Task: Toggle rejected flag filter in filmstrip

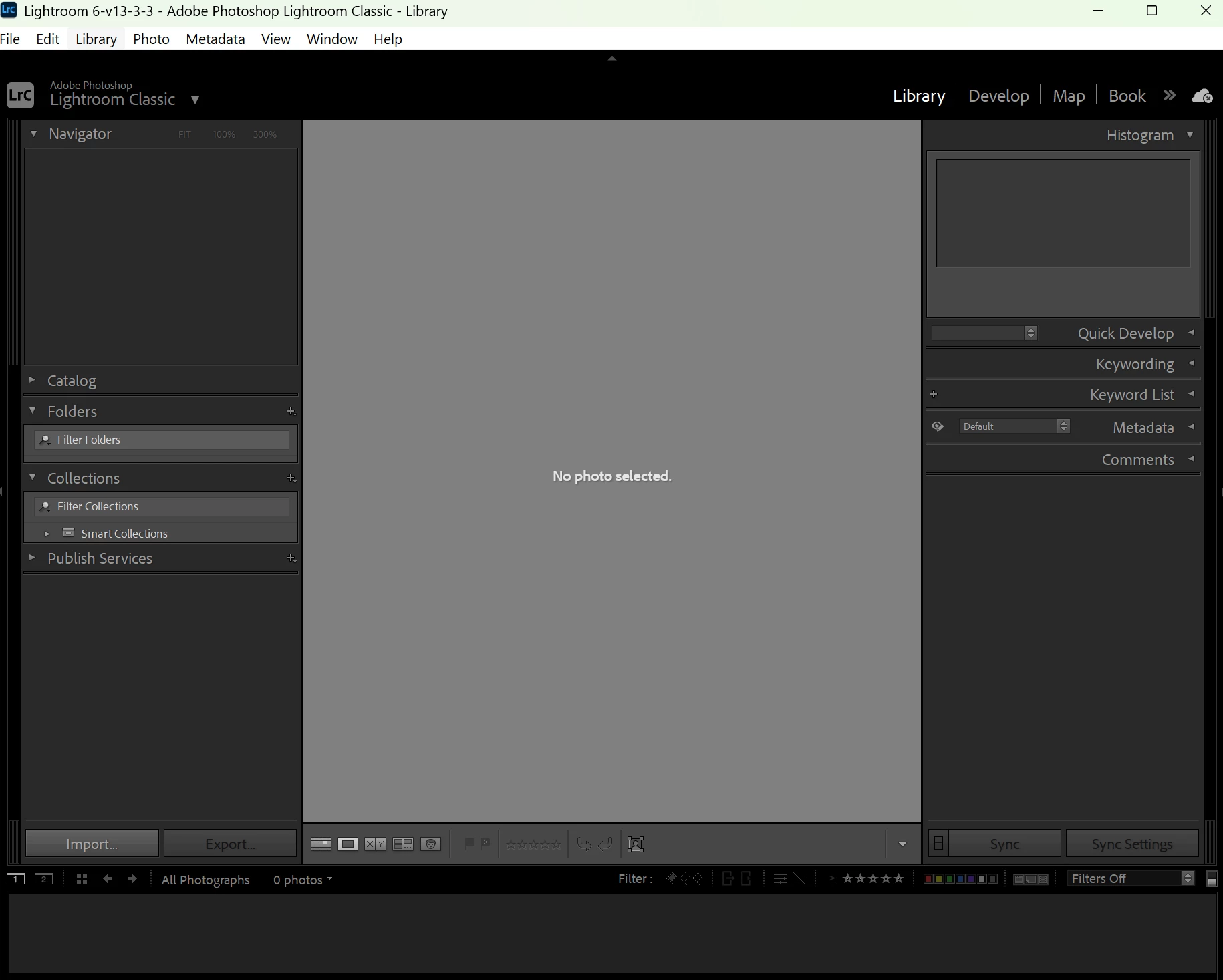Action: click(x=697, y=879)
